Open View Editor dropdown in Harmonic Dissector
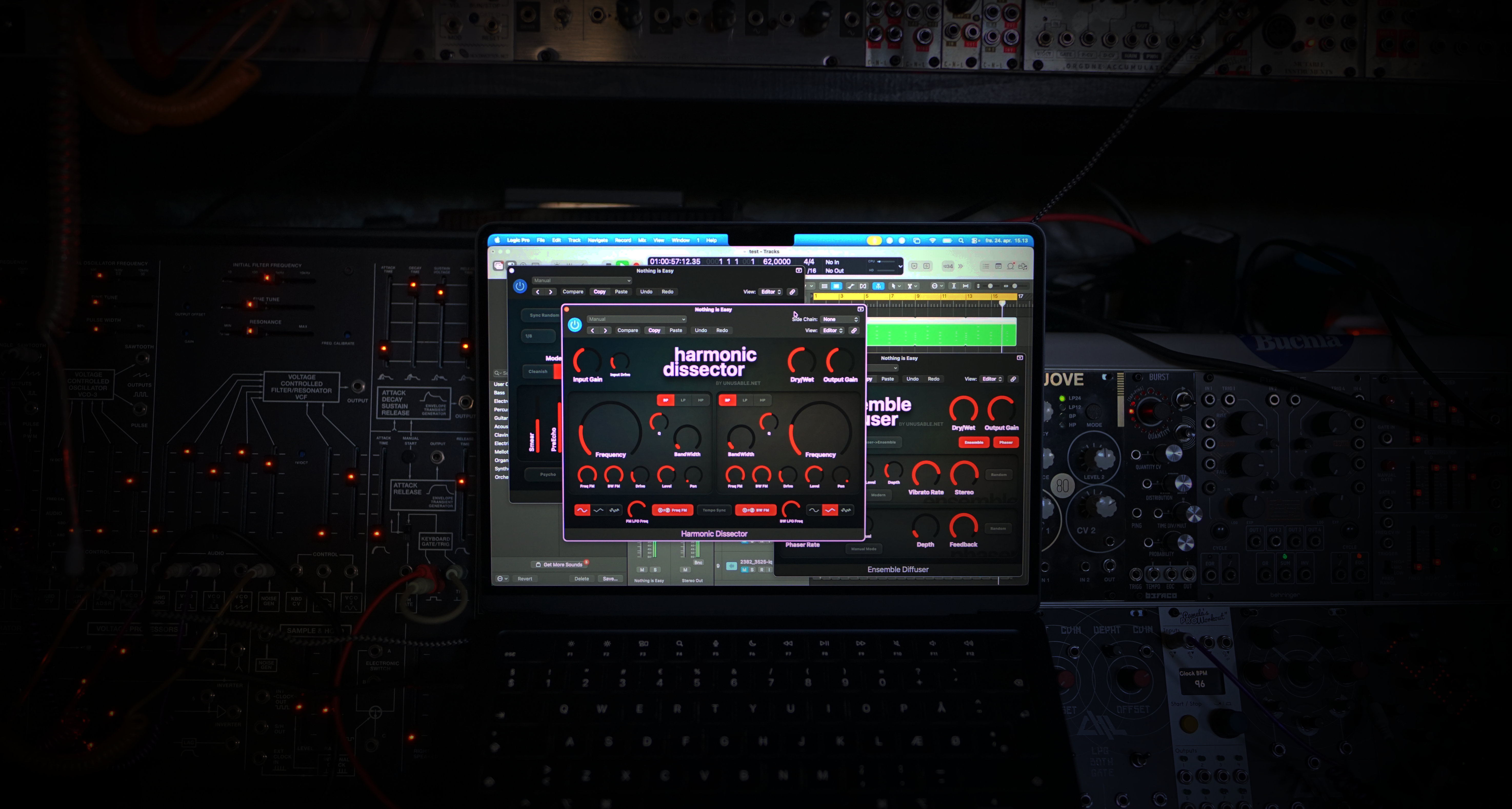 [x=833, y=330]
